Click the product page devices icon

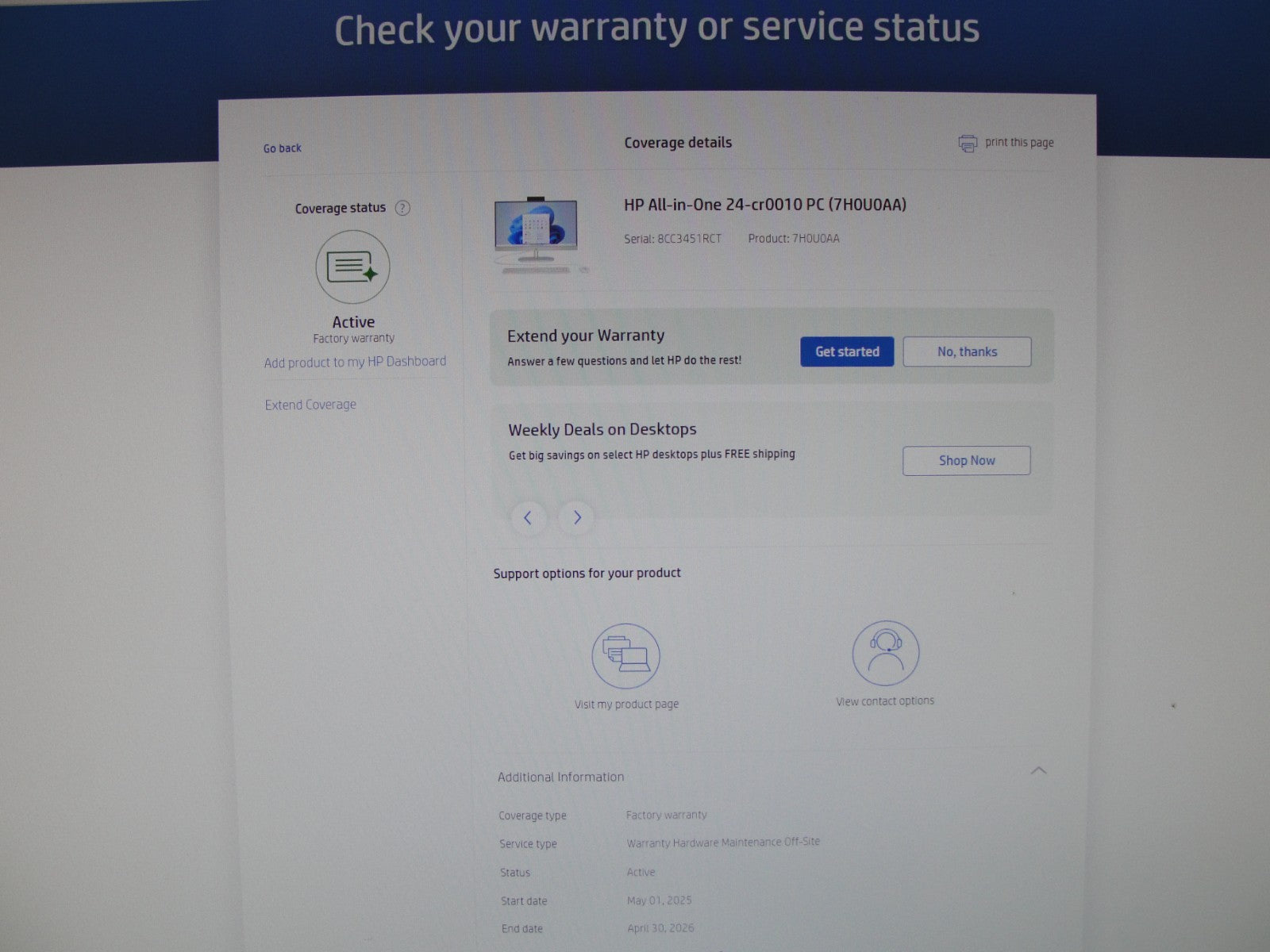(x=625, y=656)
